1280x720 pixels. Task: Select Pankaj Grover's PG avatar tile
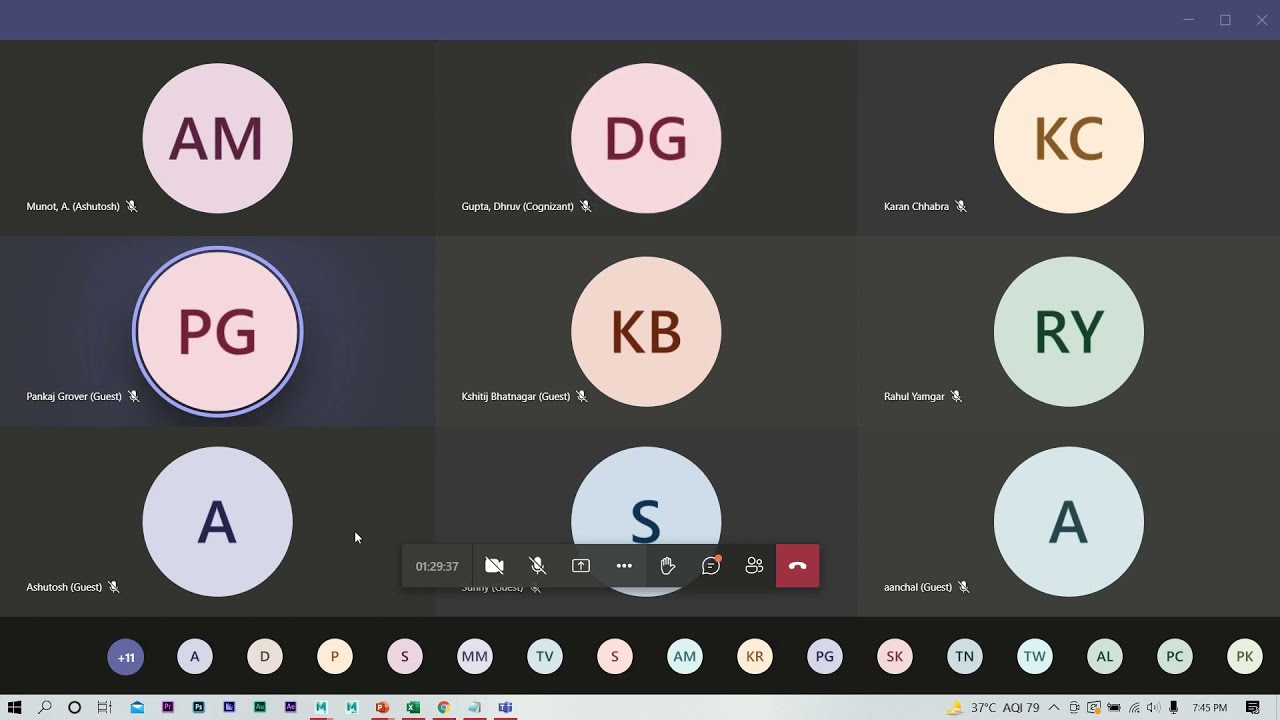pos(217,331)
